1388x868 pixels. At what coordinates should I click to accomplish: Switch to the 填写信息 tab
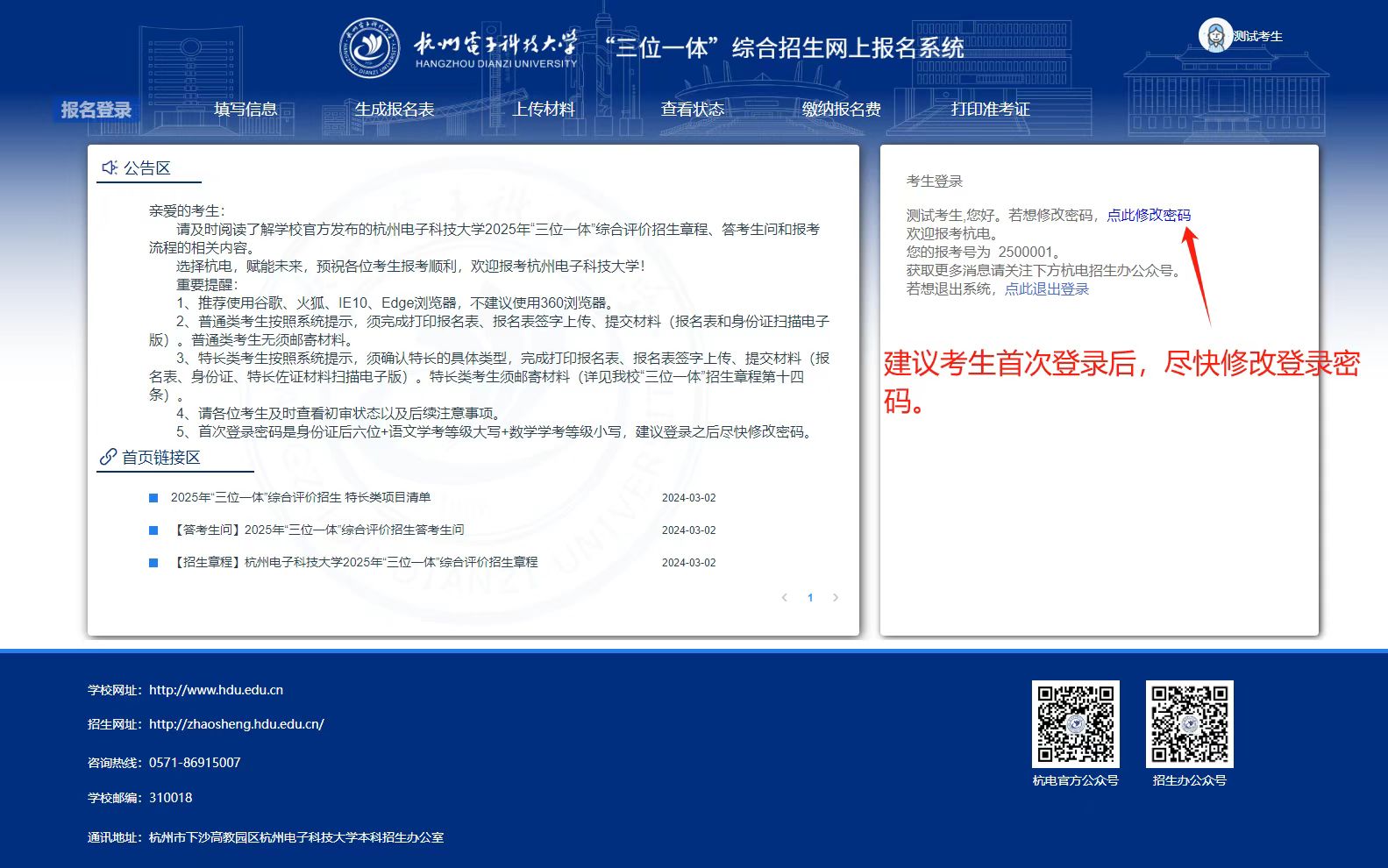(246, 110)
